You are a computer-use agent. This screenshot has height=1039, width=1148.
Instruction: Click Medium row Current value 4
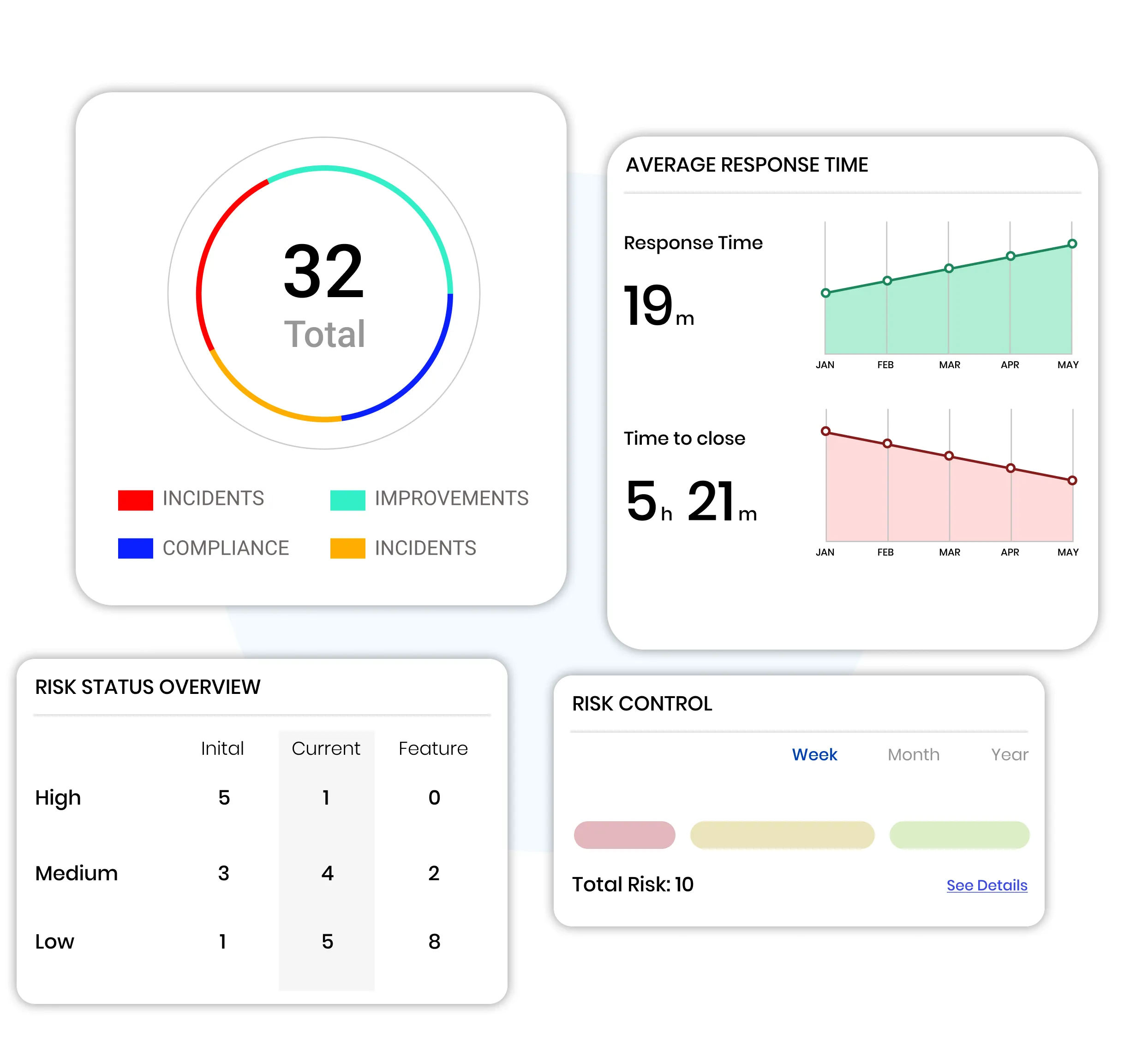[327, 873]
